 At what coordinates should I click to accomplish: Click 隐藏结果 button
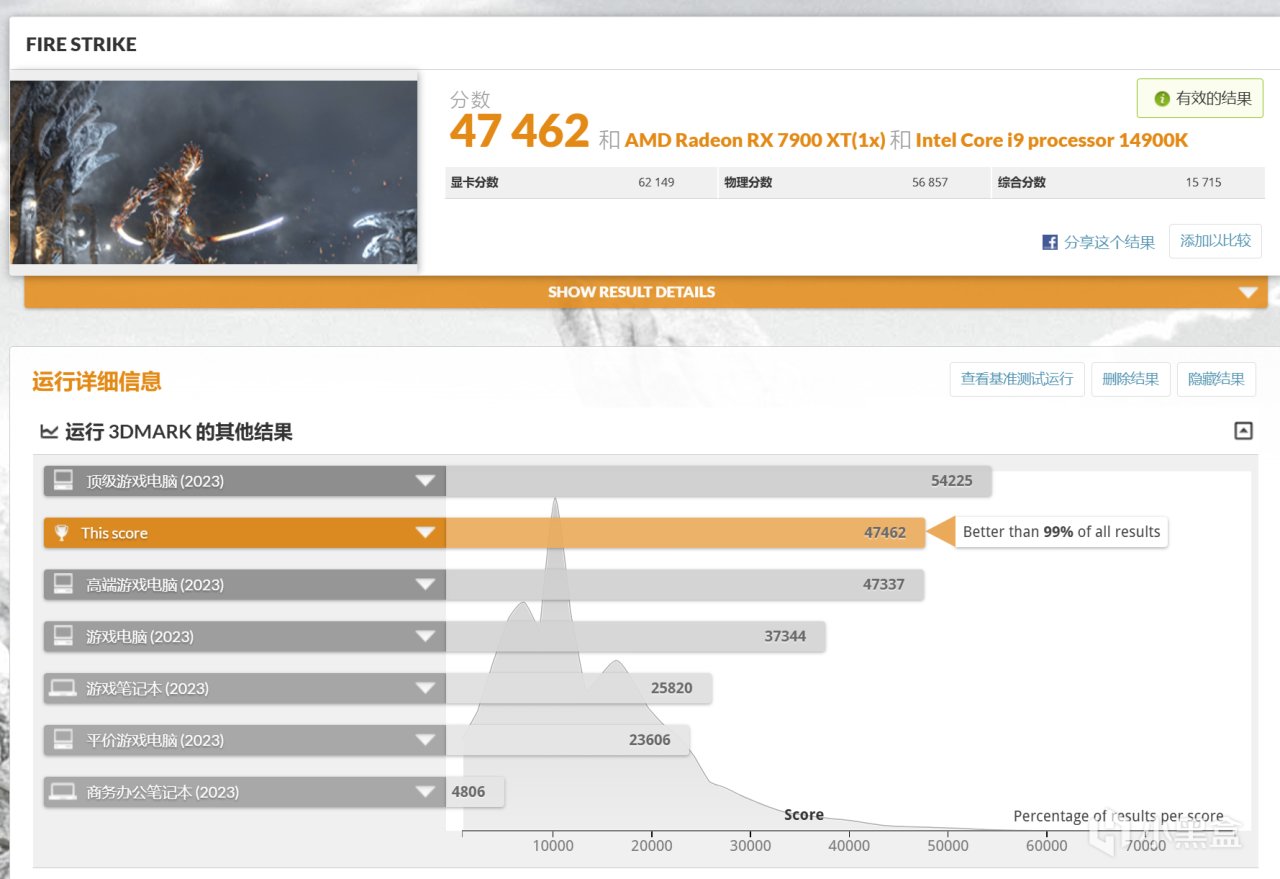(x=1216, y=379)
